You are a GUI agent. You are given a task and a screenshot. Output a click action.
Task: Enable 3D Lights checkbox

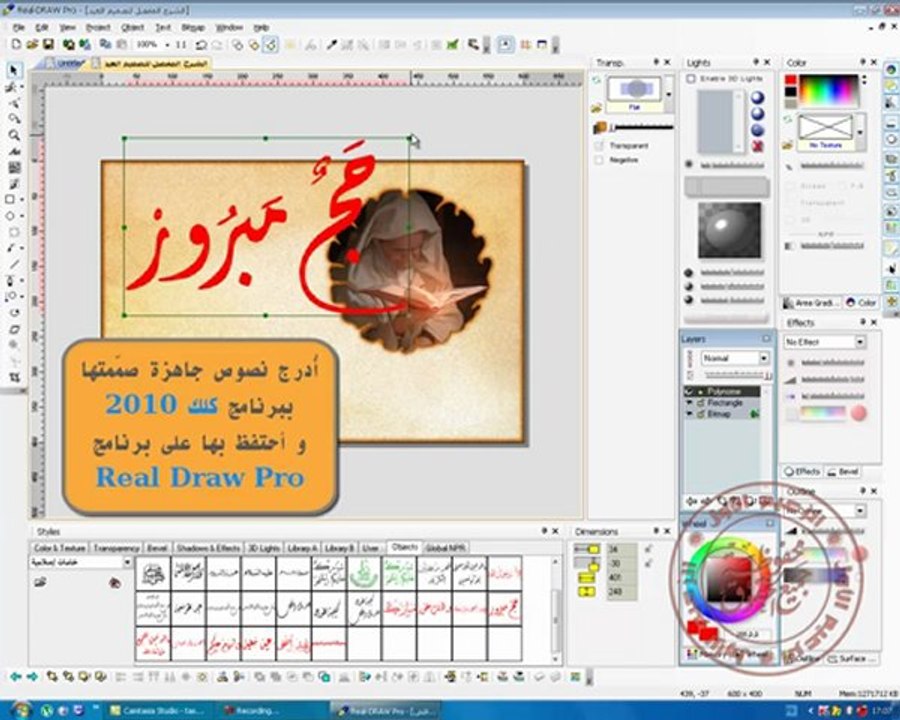(691, 79)
